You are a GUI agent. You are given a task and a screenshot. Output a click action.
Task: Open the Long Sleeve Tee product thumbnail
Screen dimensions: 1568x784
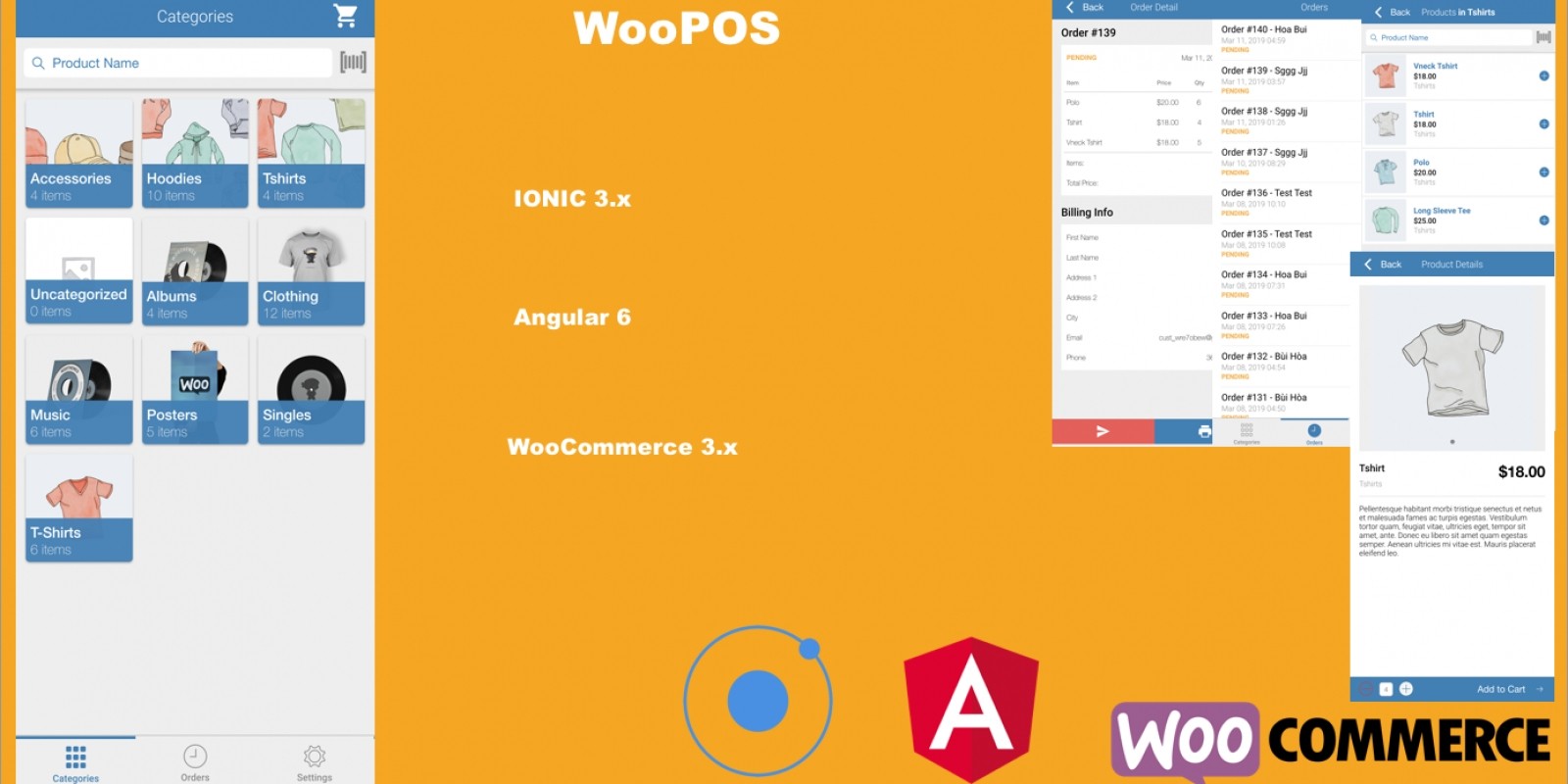(1386, 220)
